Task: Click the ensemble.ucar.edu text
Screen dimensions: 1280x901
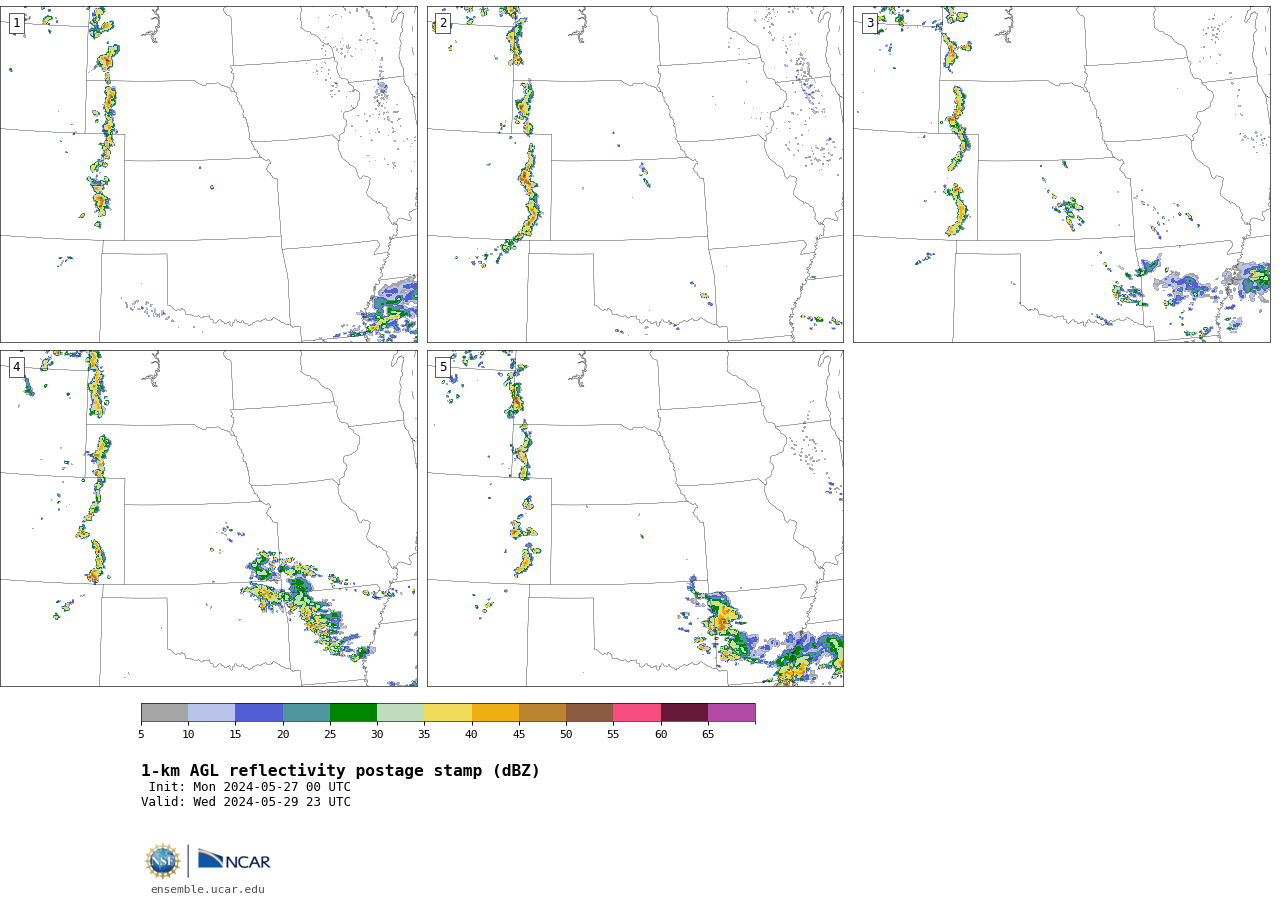Action: pos(208,890)
